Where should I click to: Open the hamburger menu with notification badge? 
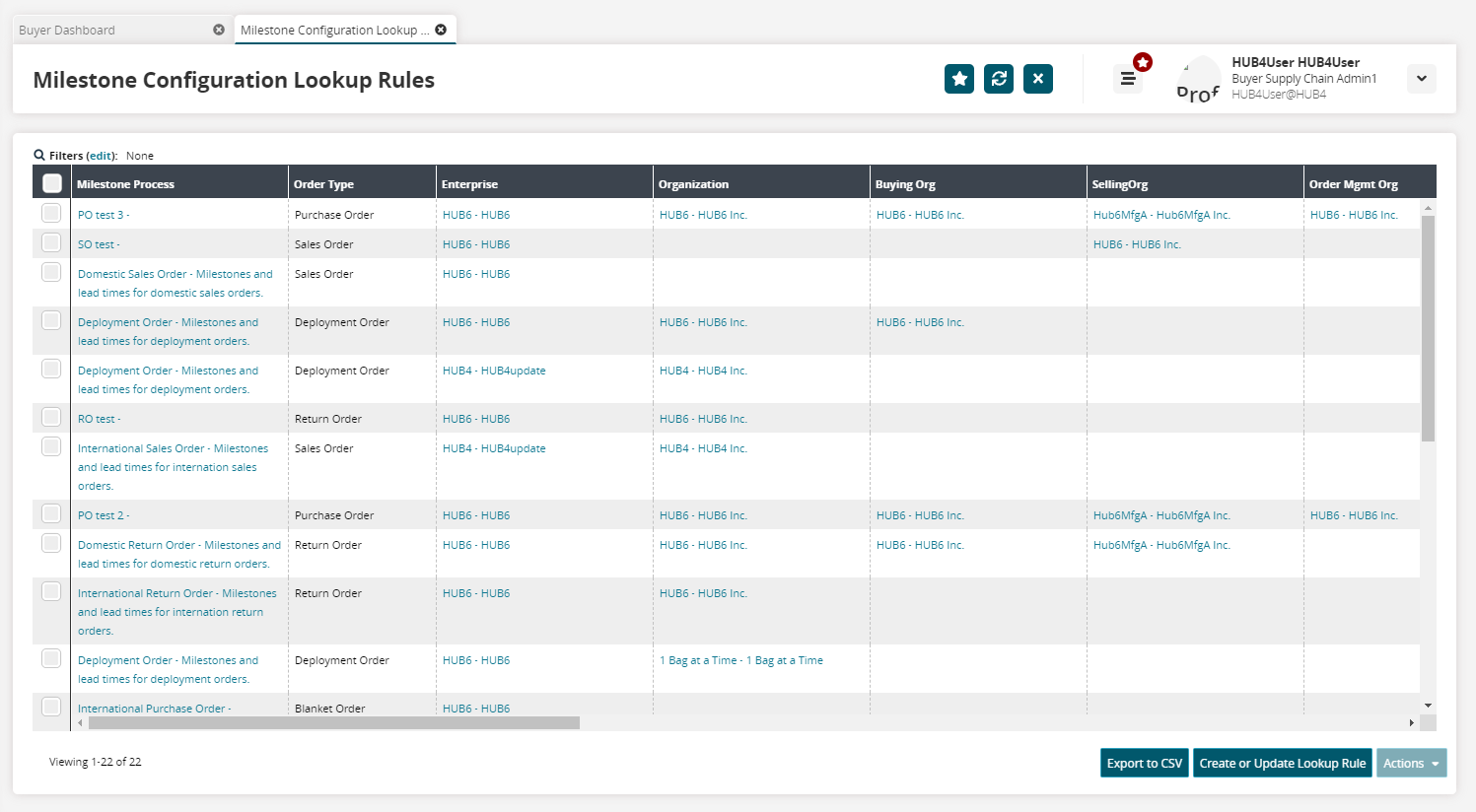pos(1128,79)
